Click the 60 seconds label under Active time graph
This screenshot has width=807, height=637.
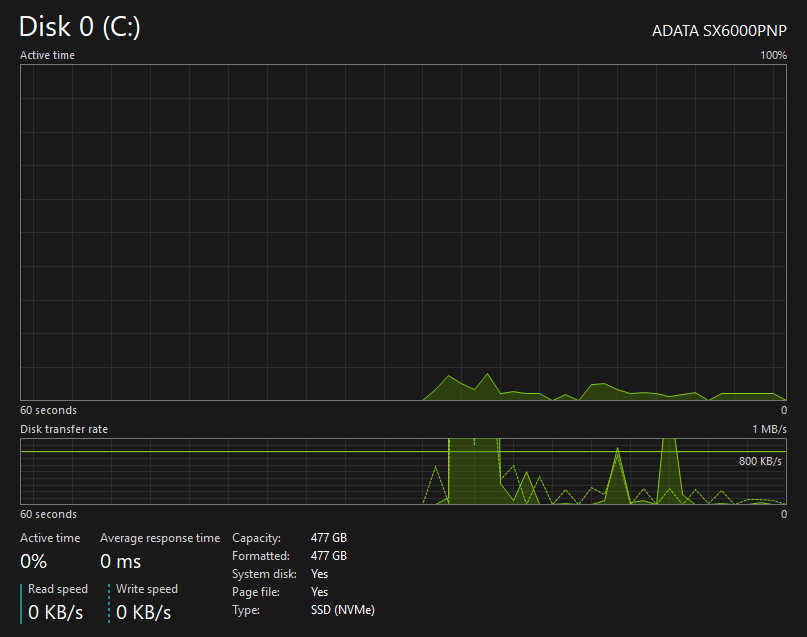point(48,410)
